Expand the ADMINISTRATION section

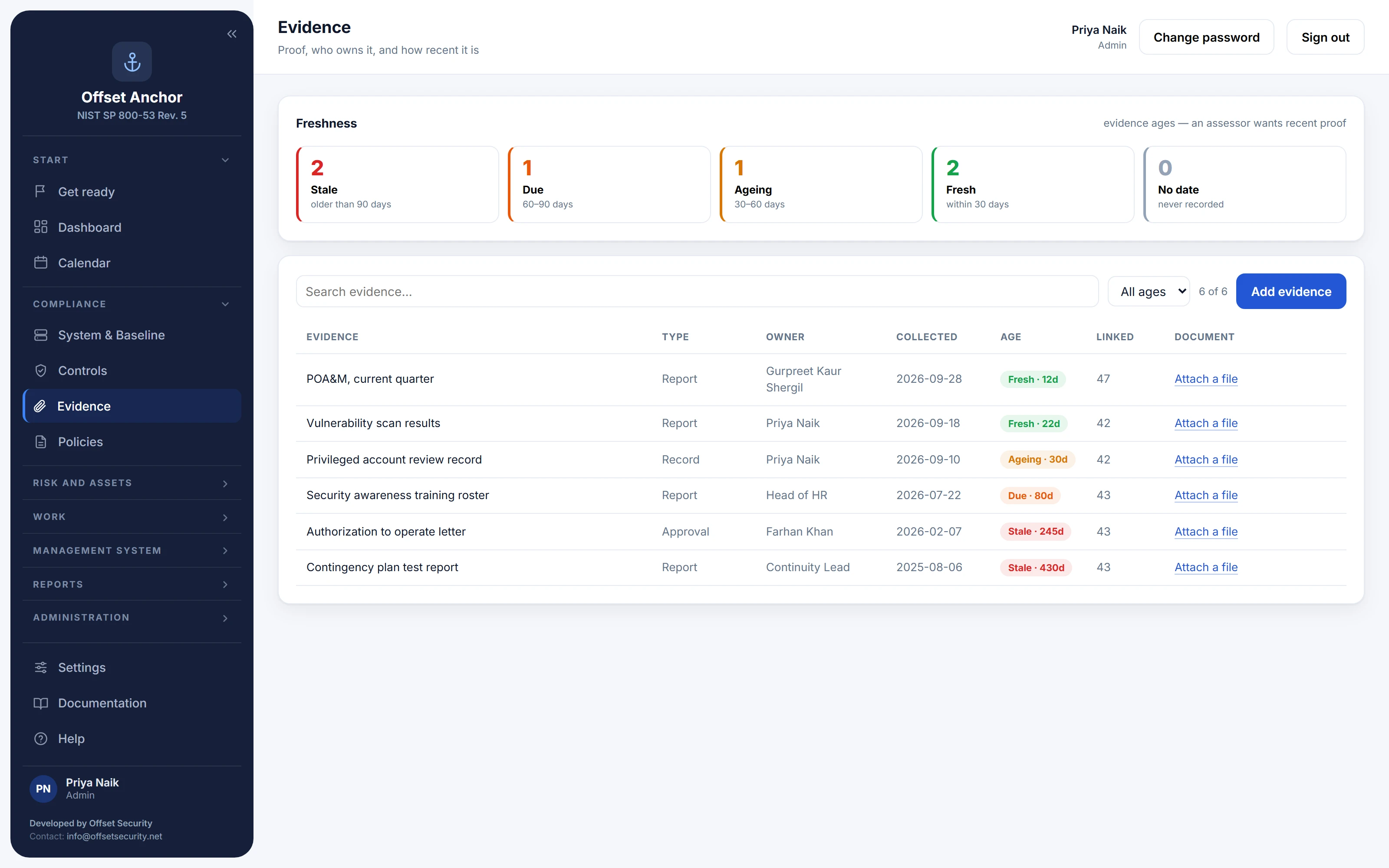point(132,617)
